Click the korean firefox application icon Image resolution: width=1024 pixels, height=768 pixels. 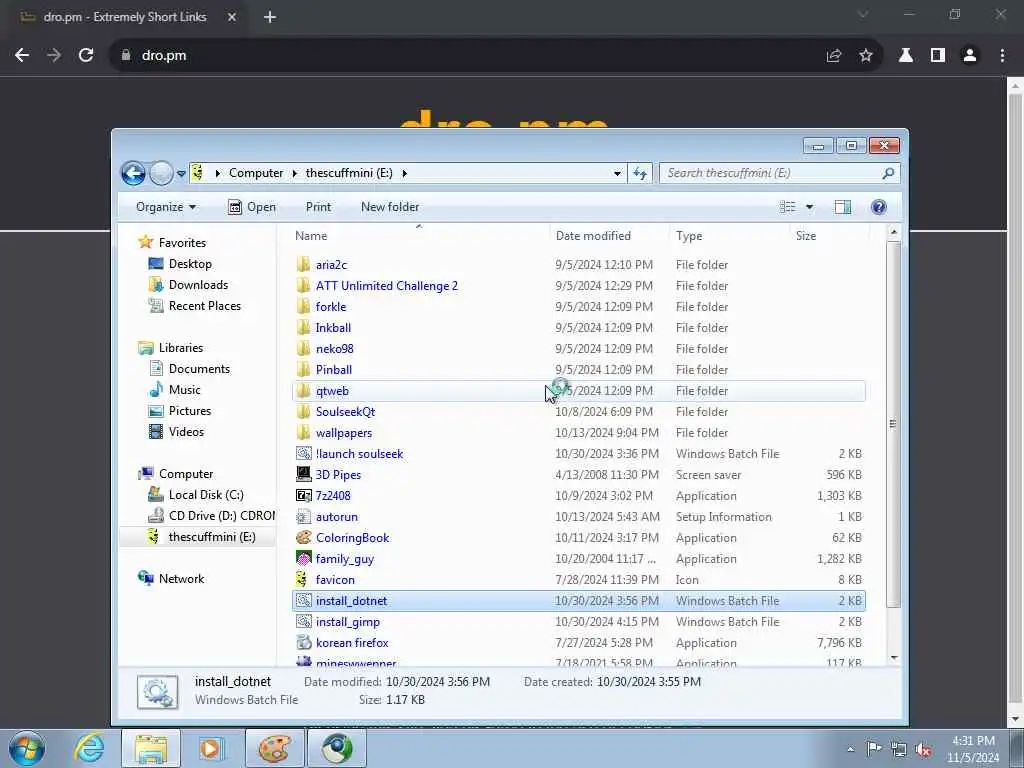point(303,643)
